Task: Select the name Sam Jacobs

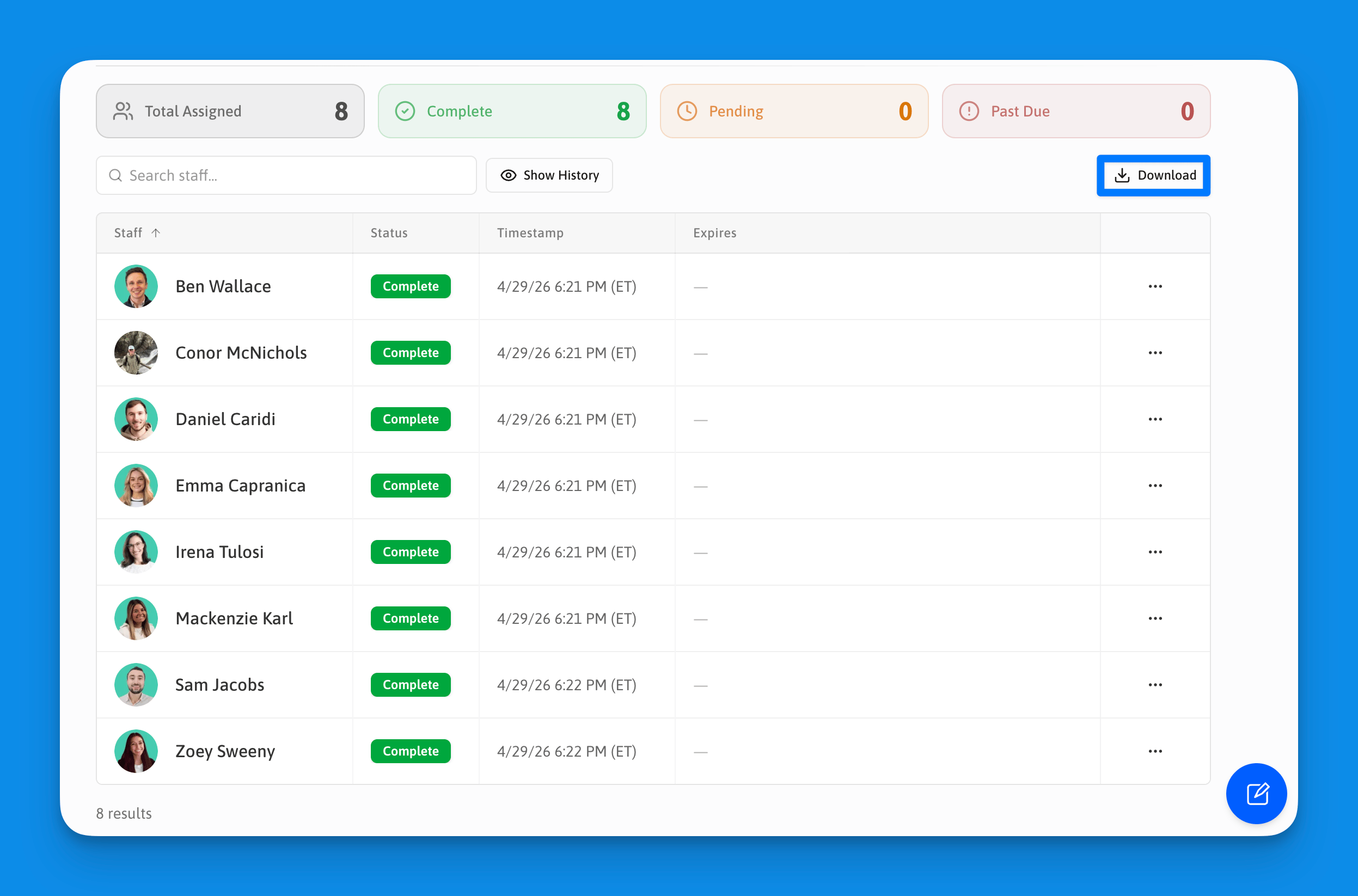Action: (x=219, y=685)
